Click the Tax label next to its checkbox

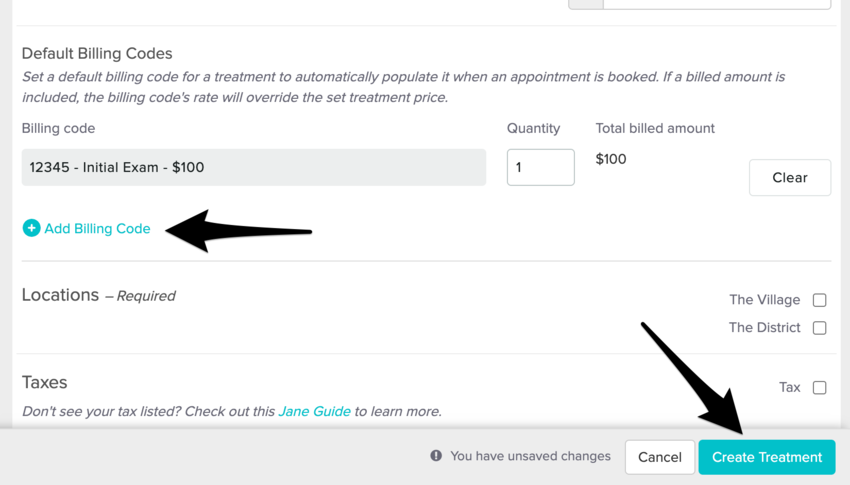[x=790, y=388]
